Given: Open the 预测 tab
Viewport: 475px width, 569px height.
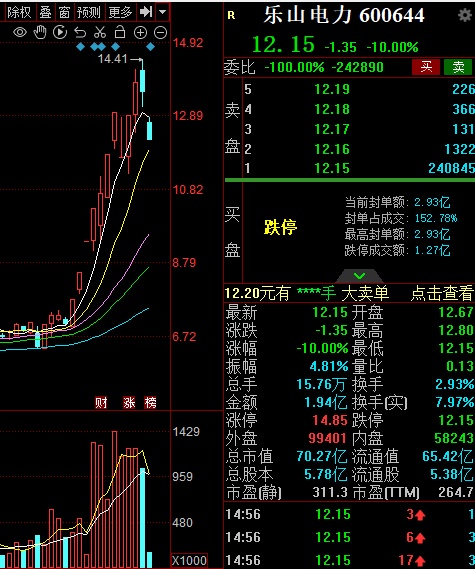Looking at the screenshot, I should (x=89, y=12).
